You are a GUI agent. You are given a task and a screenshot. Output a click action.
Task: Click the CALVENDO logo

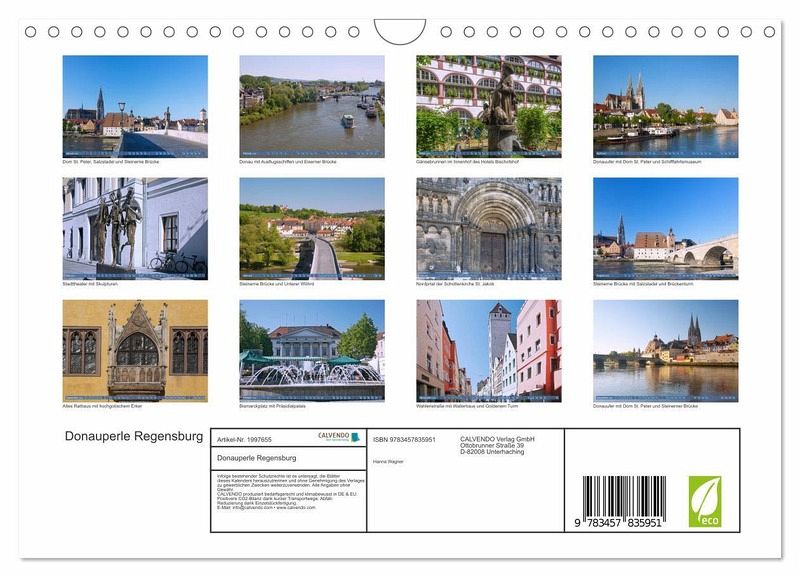339,437
